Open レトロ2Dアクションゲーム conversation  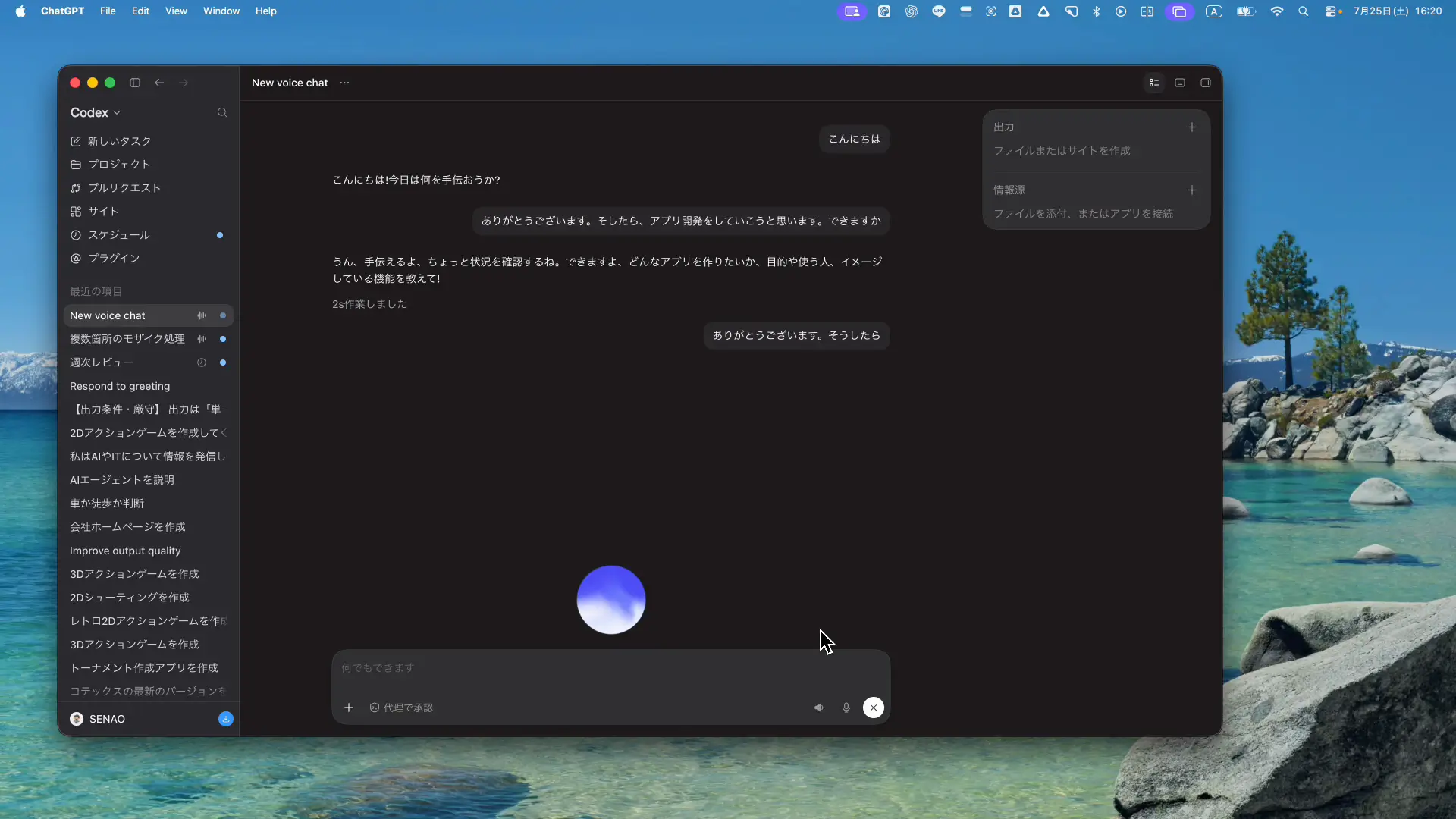[149, 621]
